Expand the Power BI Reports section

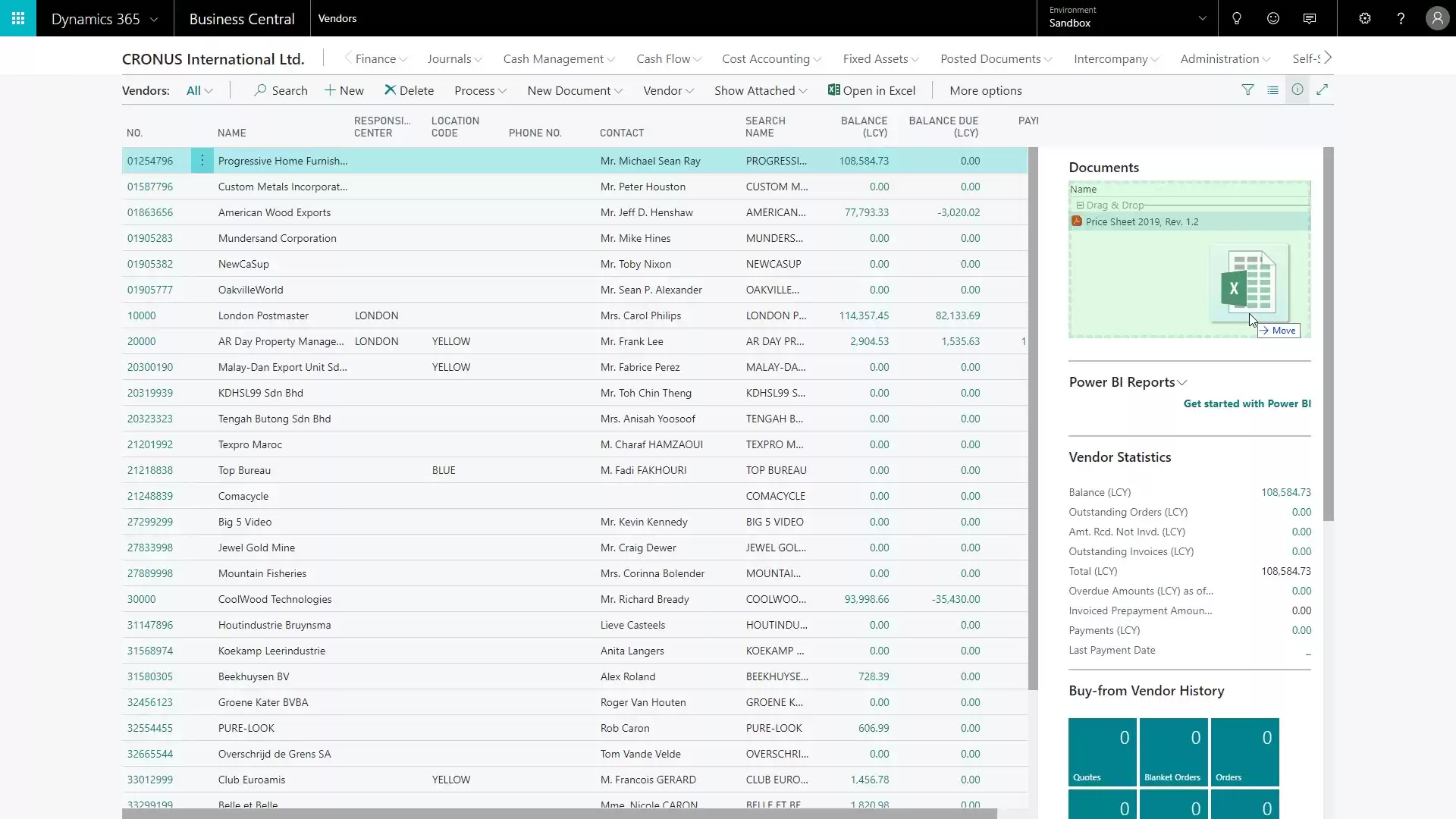pyautogui.click(x=1181, y=382)
